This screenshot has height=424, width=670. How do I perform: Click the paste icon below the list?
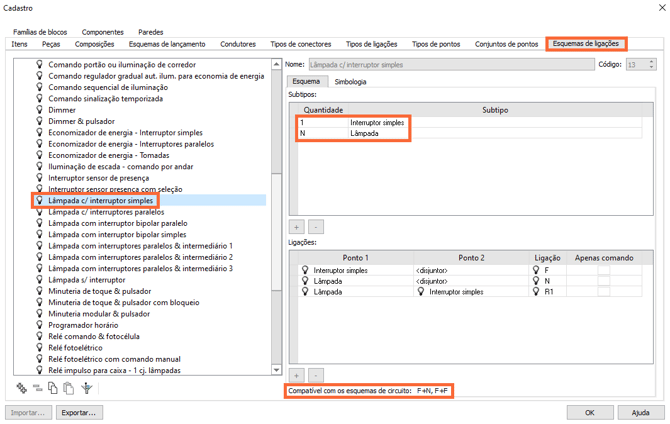click(68, 388)
